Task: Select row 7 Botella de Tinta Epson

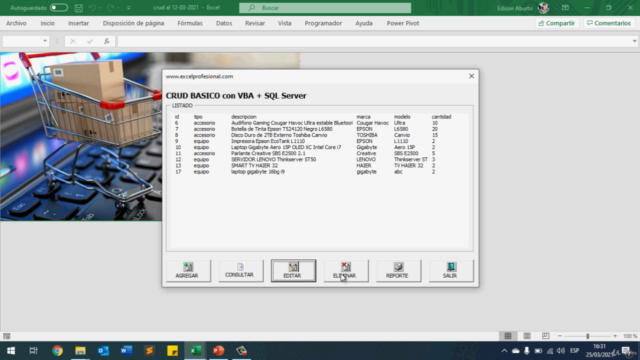Action: (x=319, y=129)
